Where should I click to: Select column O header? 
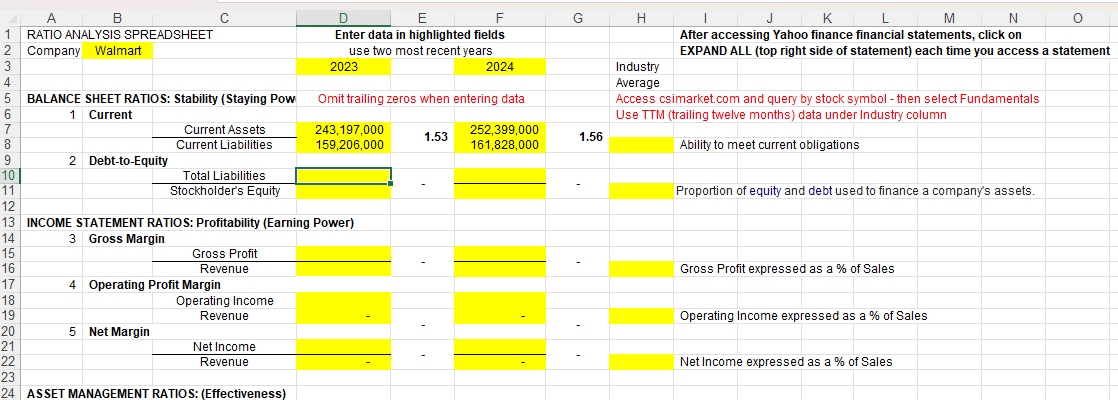click(1077, 17)
